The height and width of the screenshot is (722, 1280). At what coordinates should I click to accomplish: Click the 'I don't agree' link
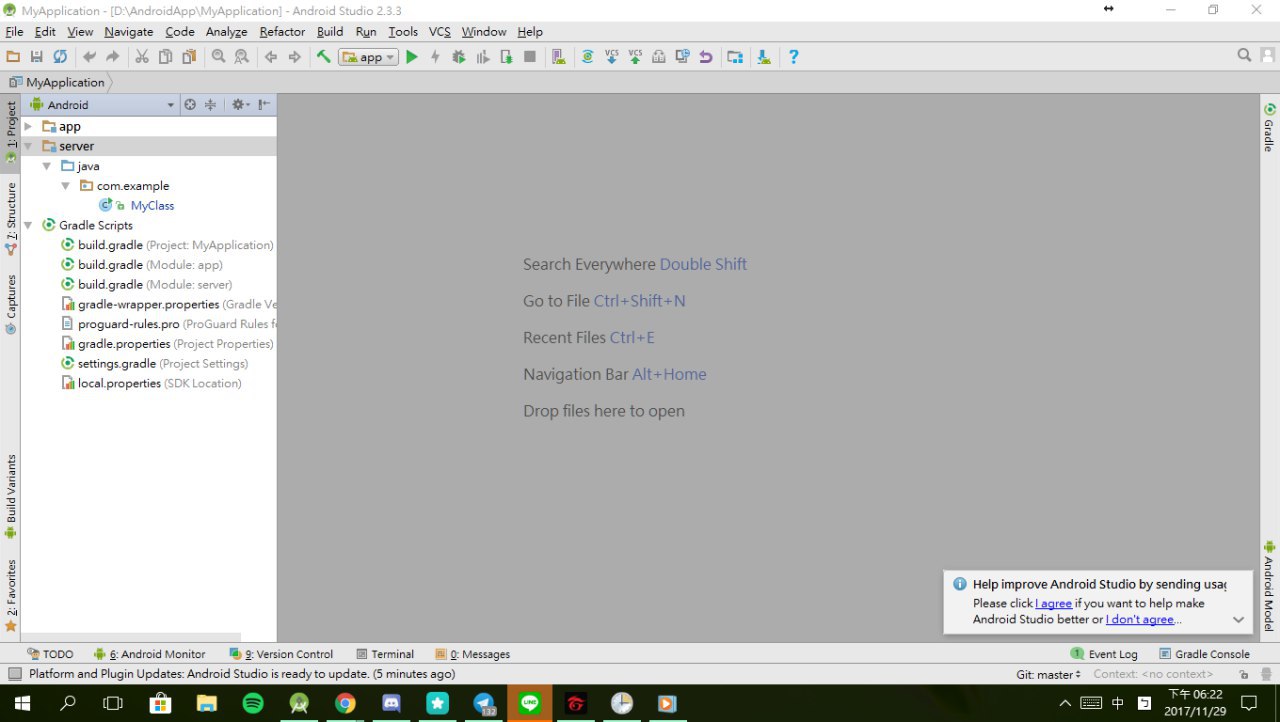tap(1139, 620)
